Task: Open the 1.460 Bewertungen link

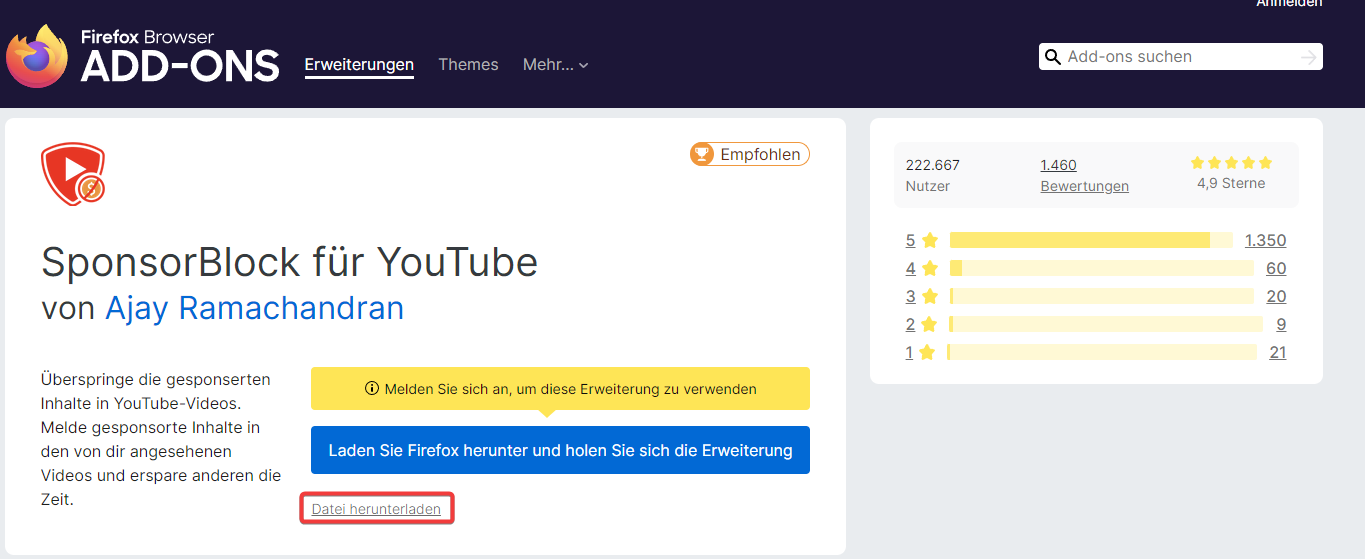Action: point(1084,175)
